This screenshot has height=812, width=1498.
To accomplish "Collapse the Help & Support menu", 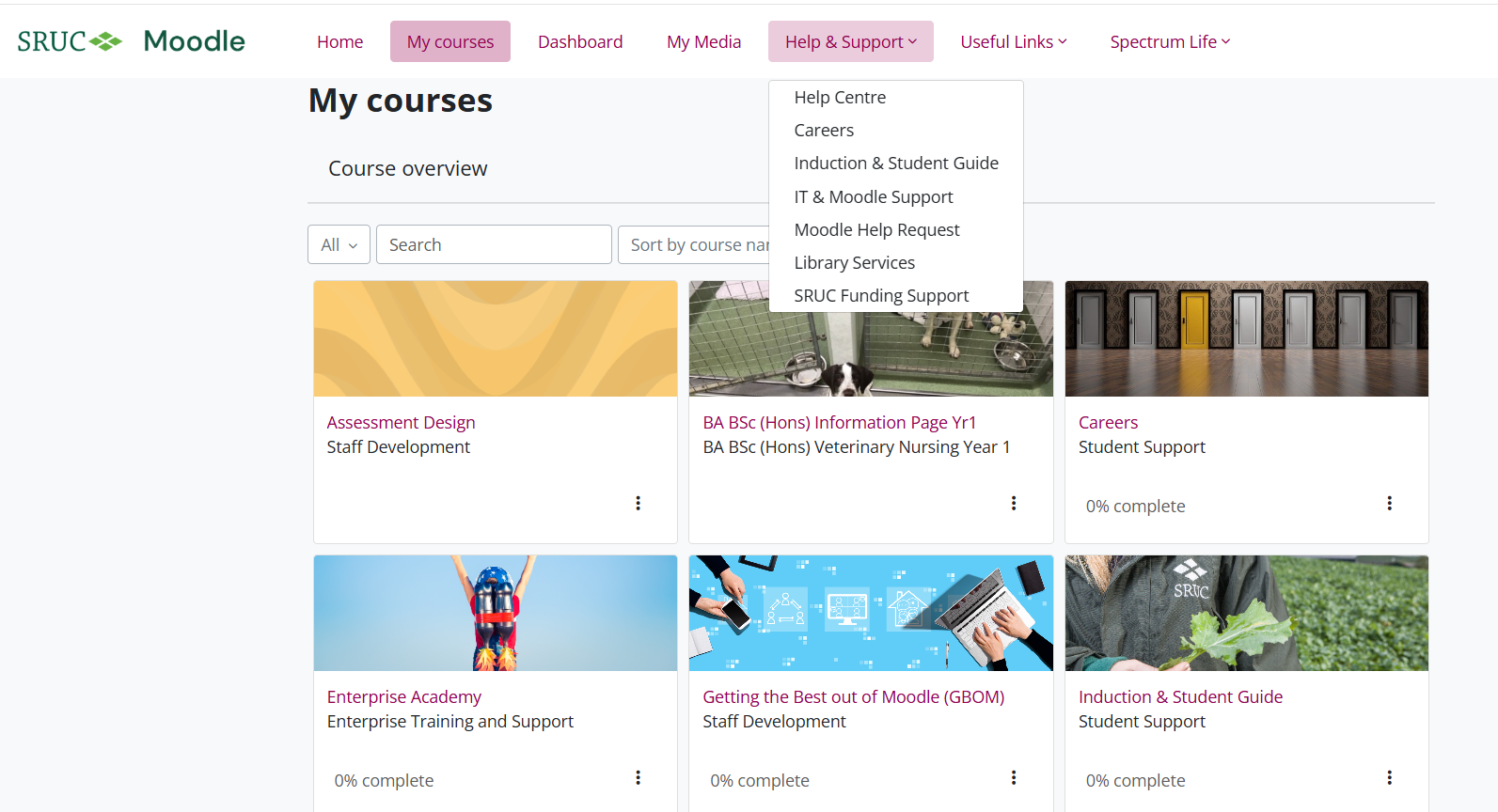I will tap(851, 41).
